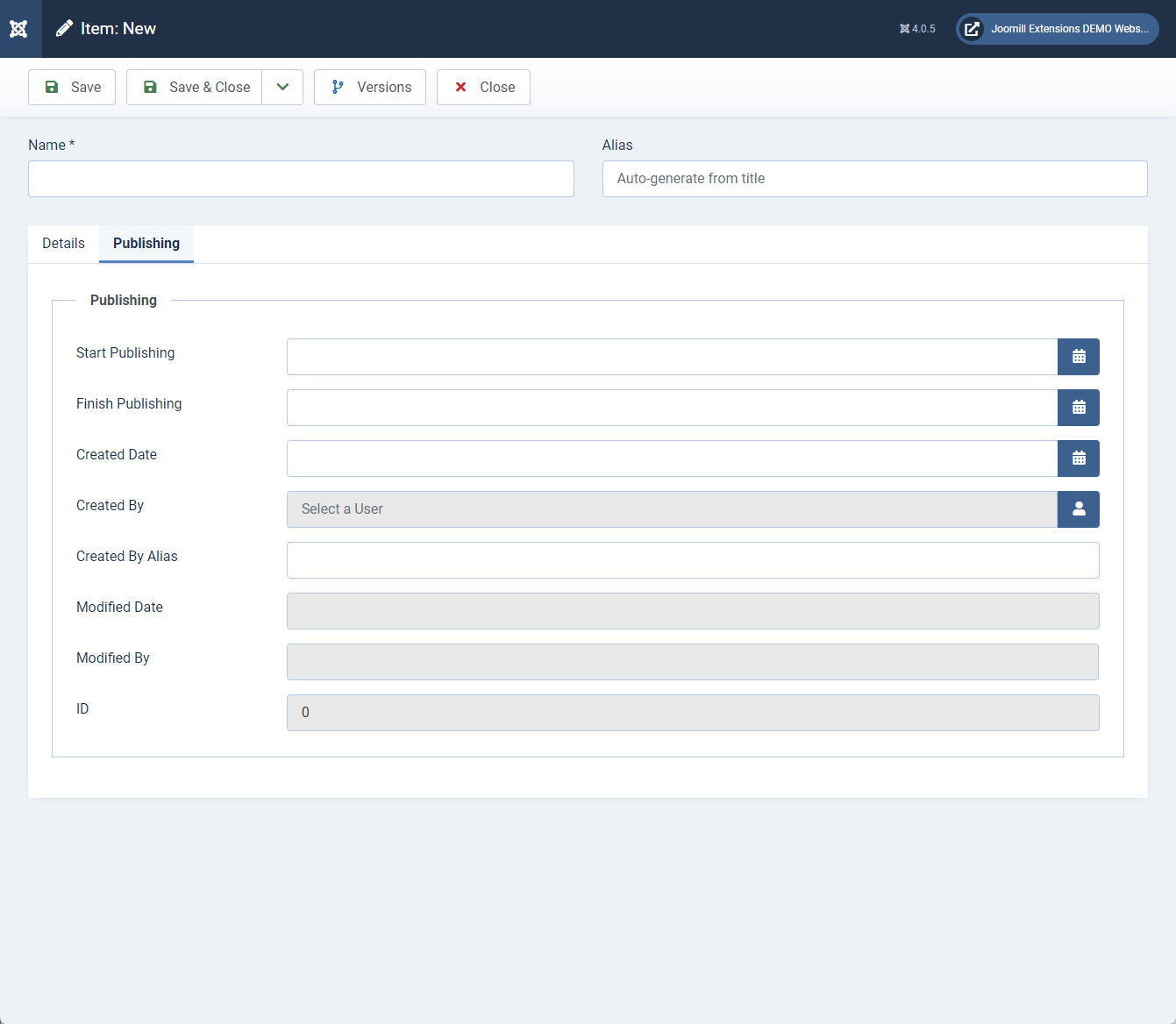Viewport: 1176px width, 1024px height.
Task: Switch to the Details tab
Action: (x=63, y=244)
